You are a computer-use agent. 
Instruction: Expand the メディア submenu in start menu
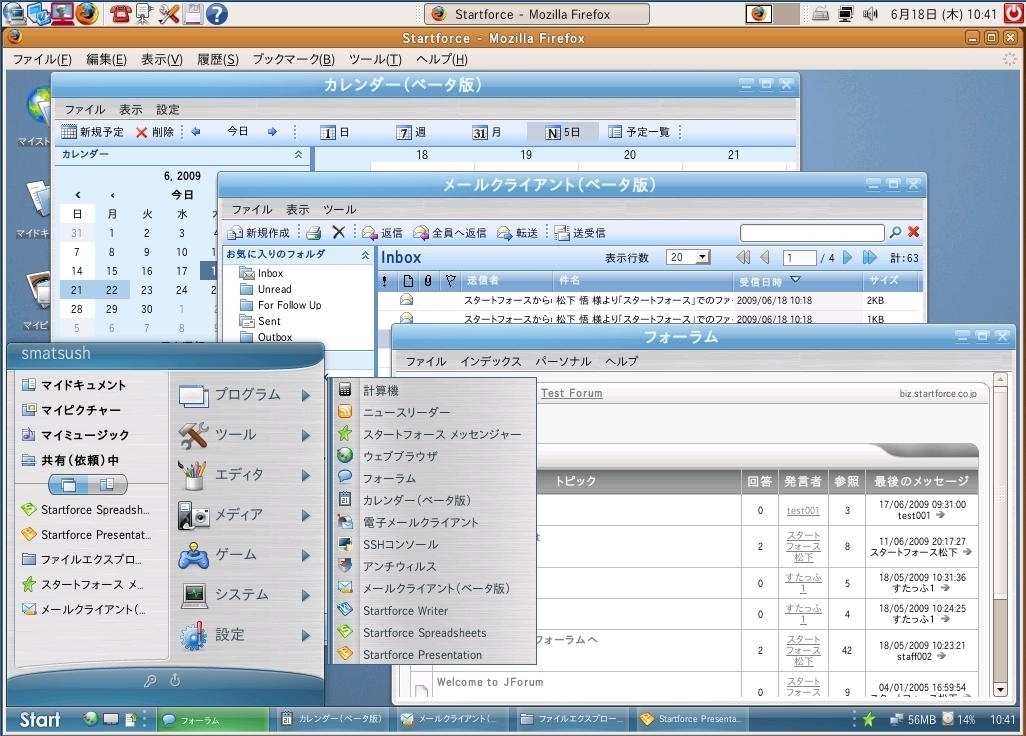[246, 516]
